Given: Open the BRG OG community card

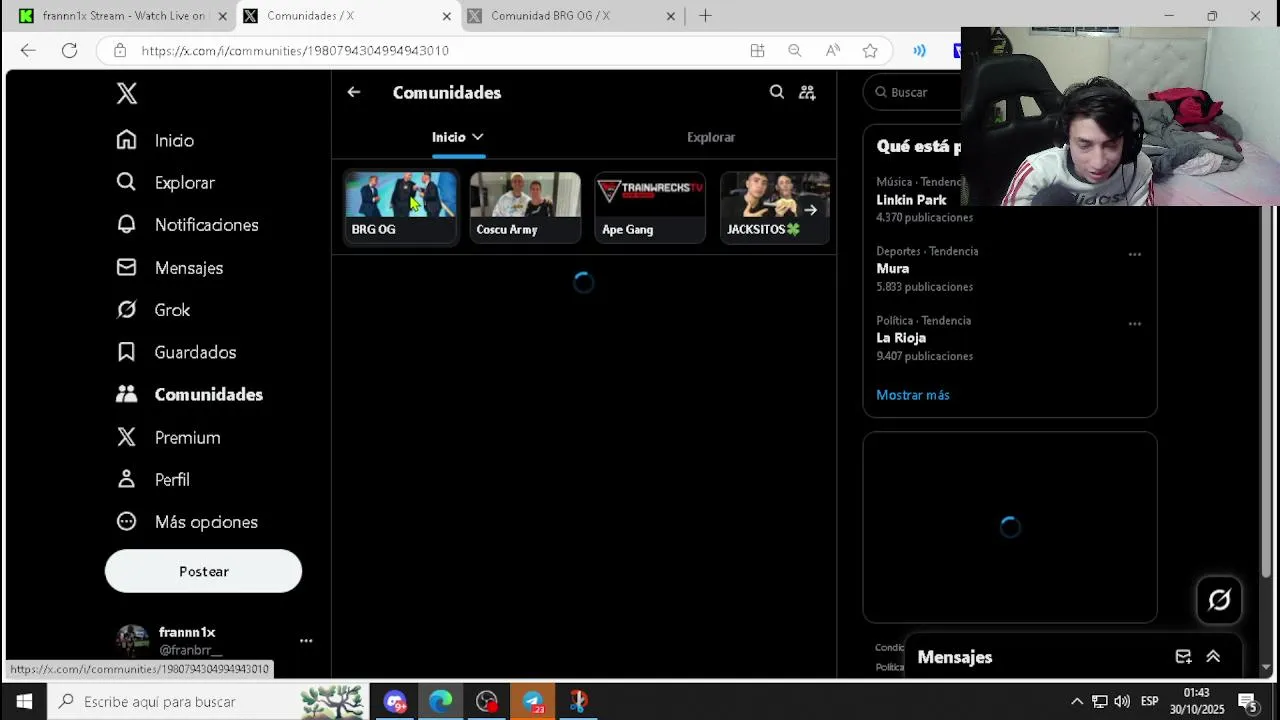Looking at the screenshot, I should (x=400, y=207).
